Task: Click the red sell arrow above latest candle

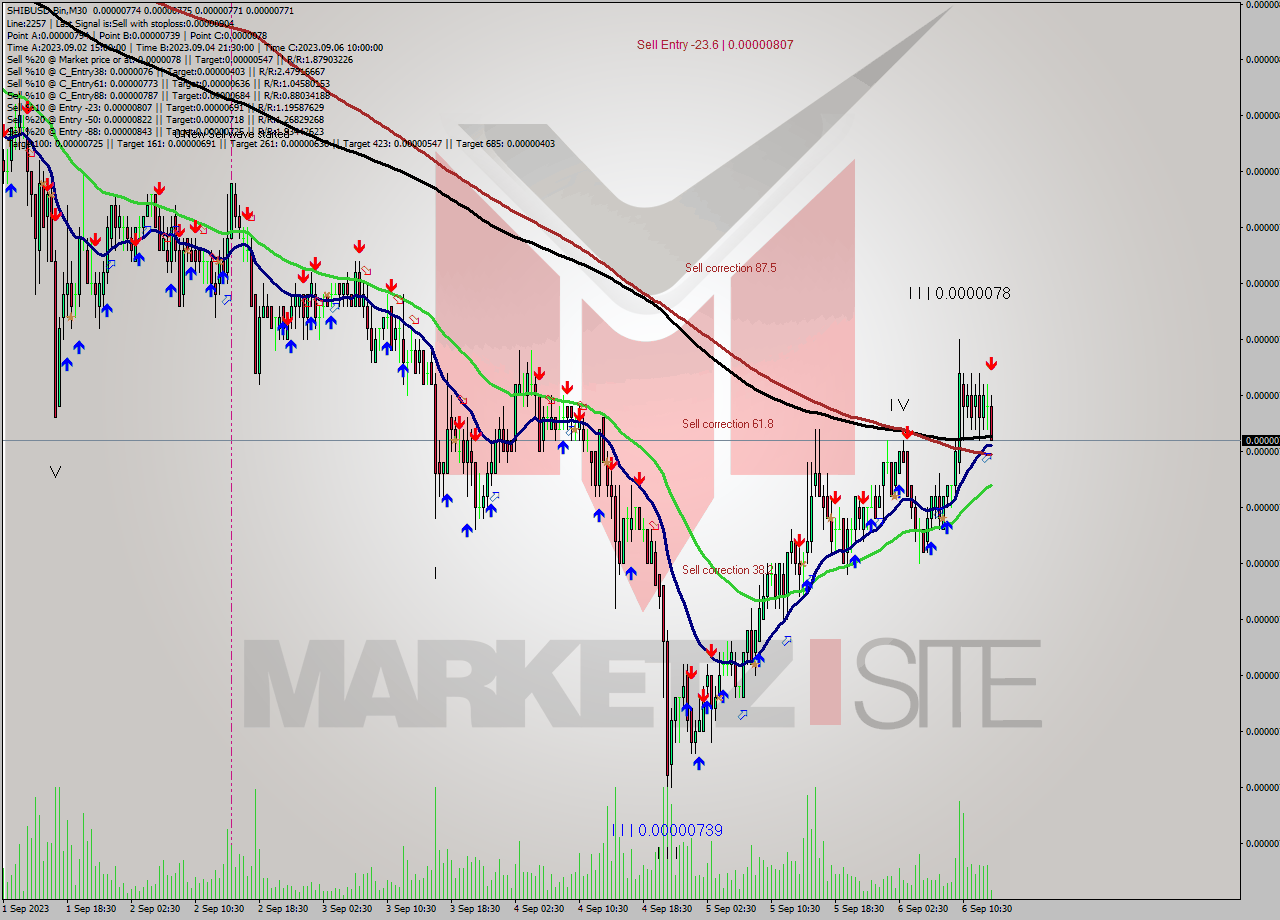Action: 991,363
